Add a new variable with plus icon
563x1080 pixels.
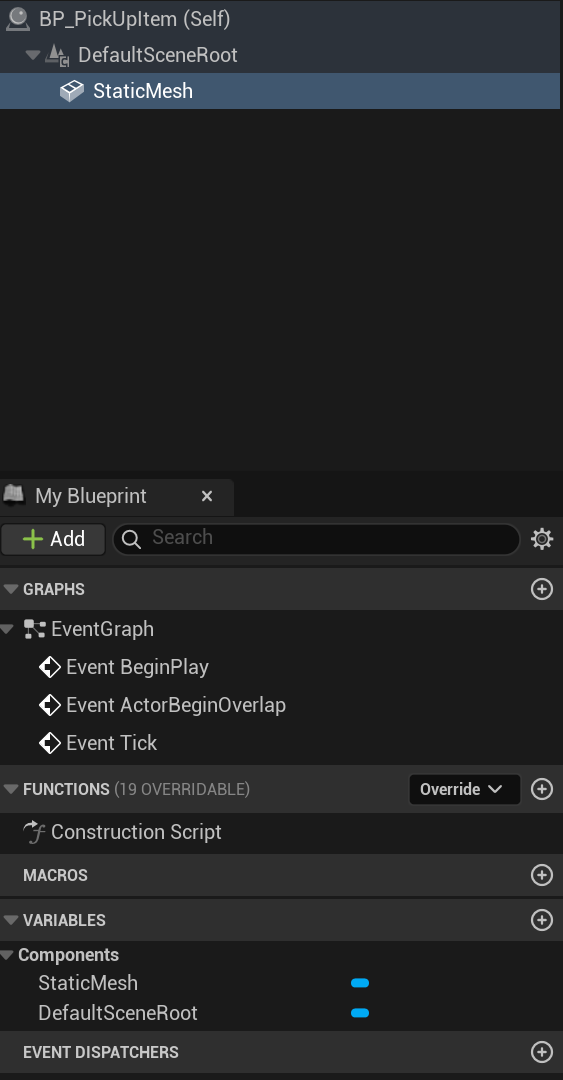(542, 920)
